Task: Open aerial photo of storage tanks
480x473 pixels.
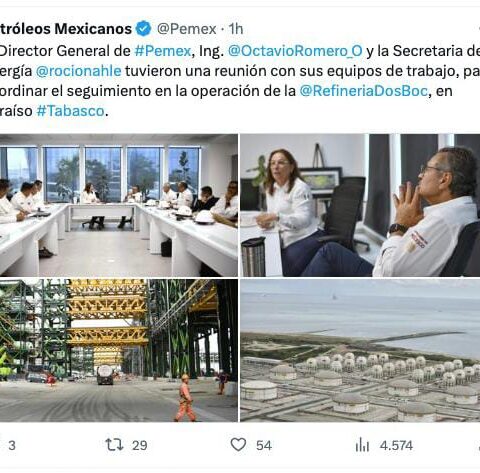Action: coord(360,351)
